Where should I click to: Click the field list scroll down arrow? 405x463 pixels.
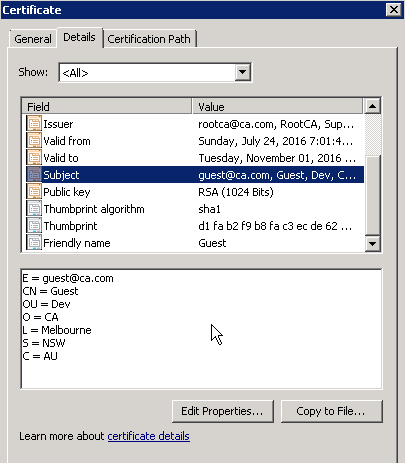click(373, 243)
